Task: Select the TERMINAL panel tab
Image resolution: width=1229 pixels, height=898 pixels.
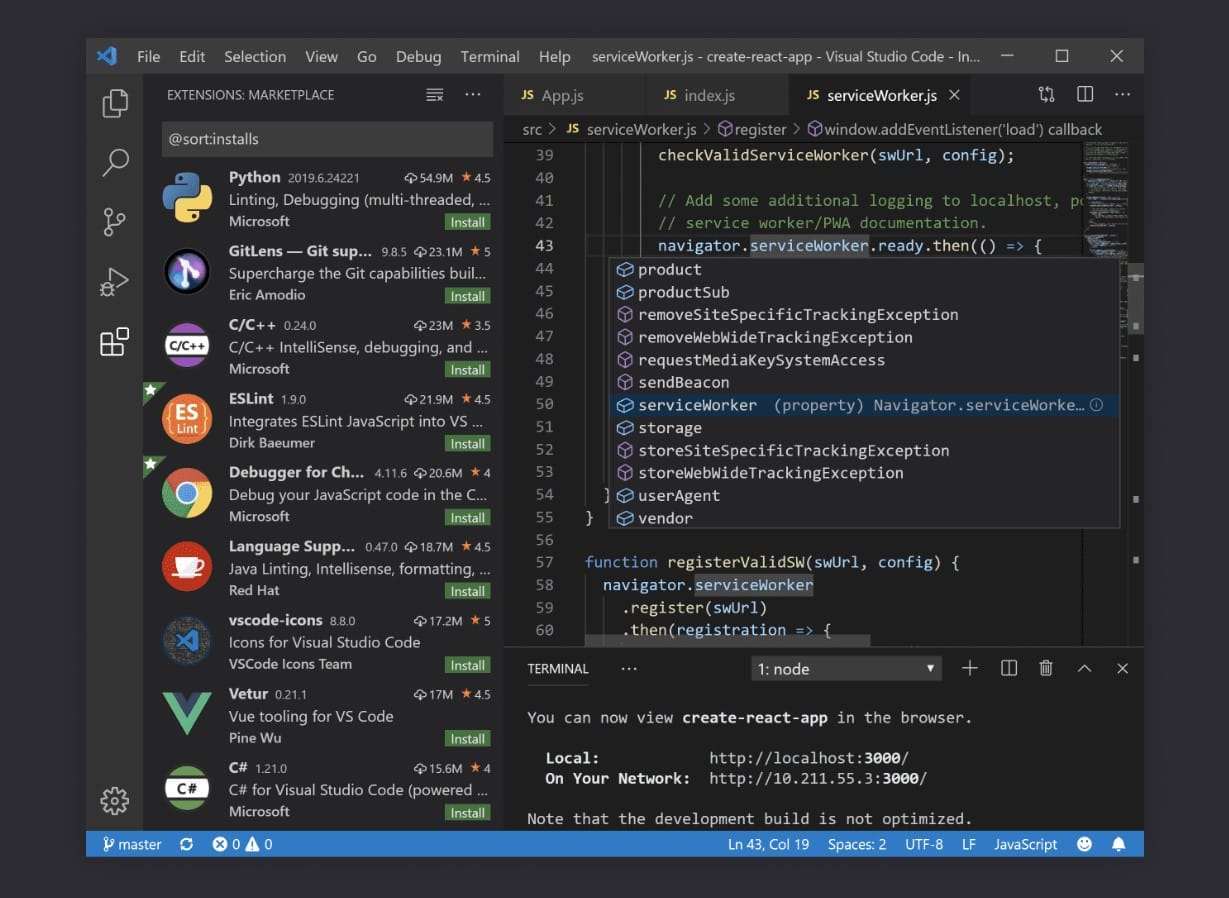Action: (x=558, y=668)
